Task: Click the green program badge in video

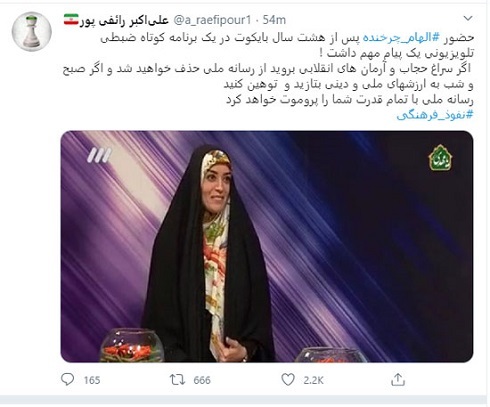Action: pos(440,158)
